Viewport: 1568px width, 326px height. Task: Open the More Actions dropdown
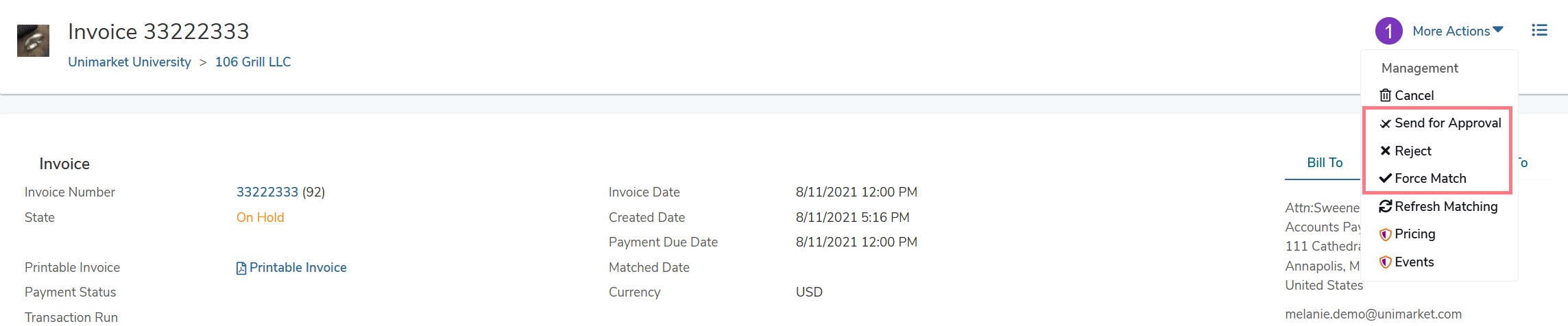click(1458, 31)
